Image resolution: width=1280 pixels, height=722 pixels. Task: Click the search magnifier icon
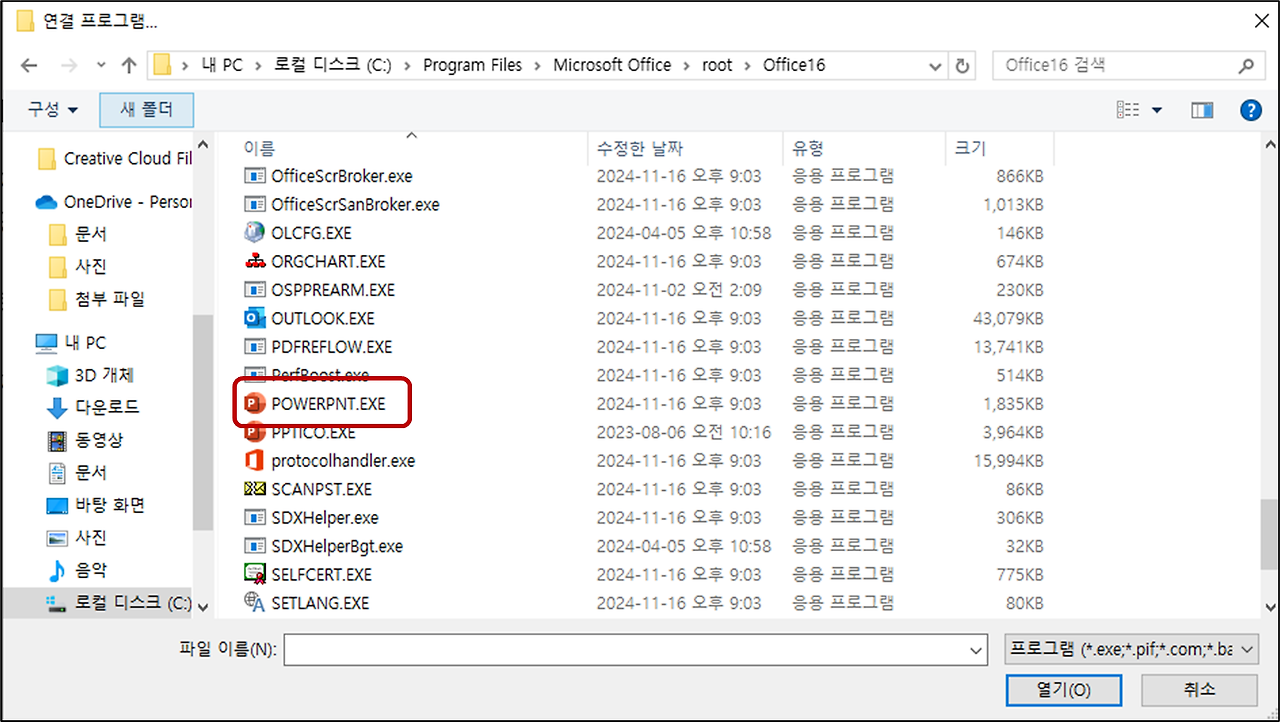click(1245, 66)
